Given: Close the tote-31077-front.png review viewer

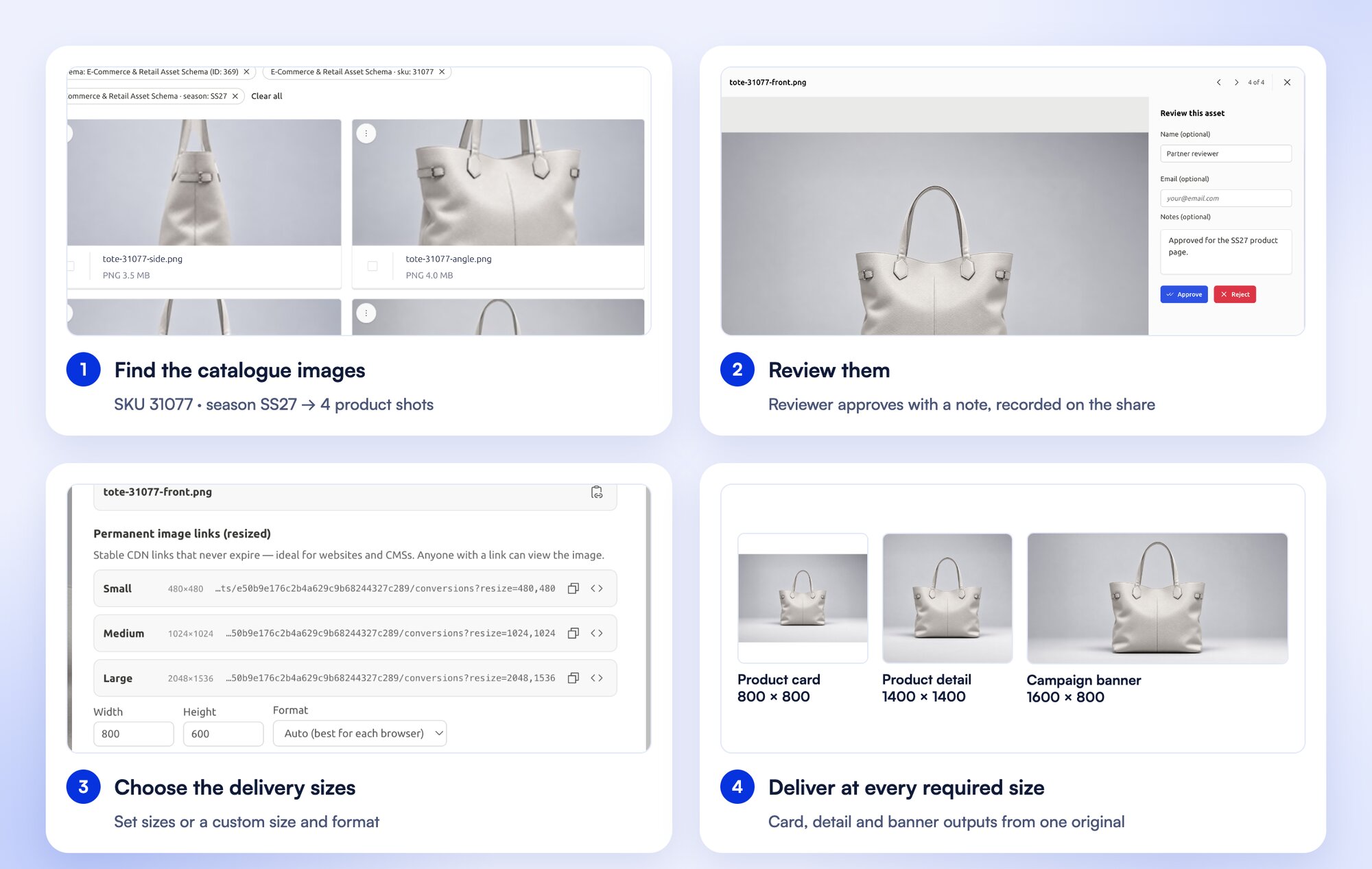Looking at the screenshot, I should click(1287, 82).
